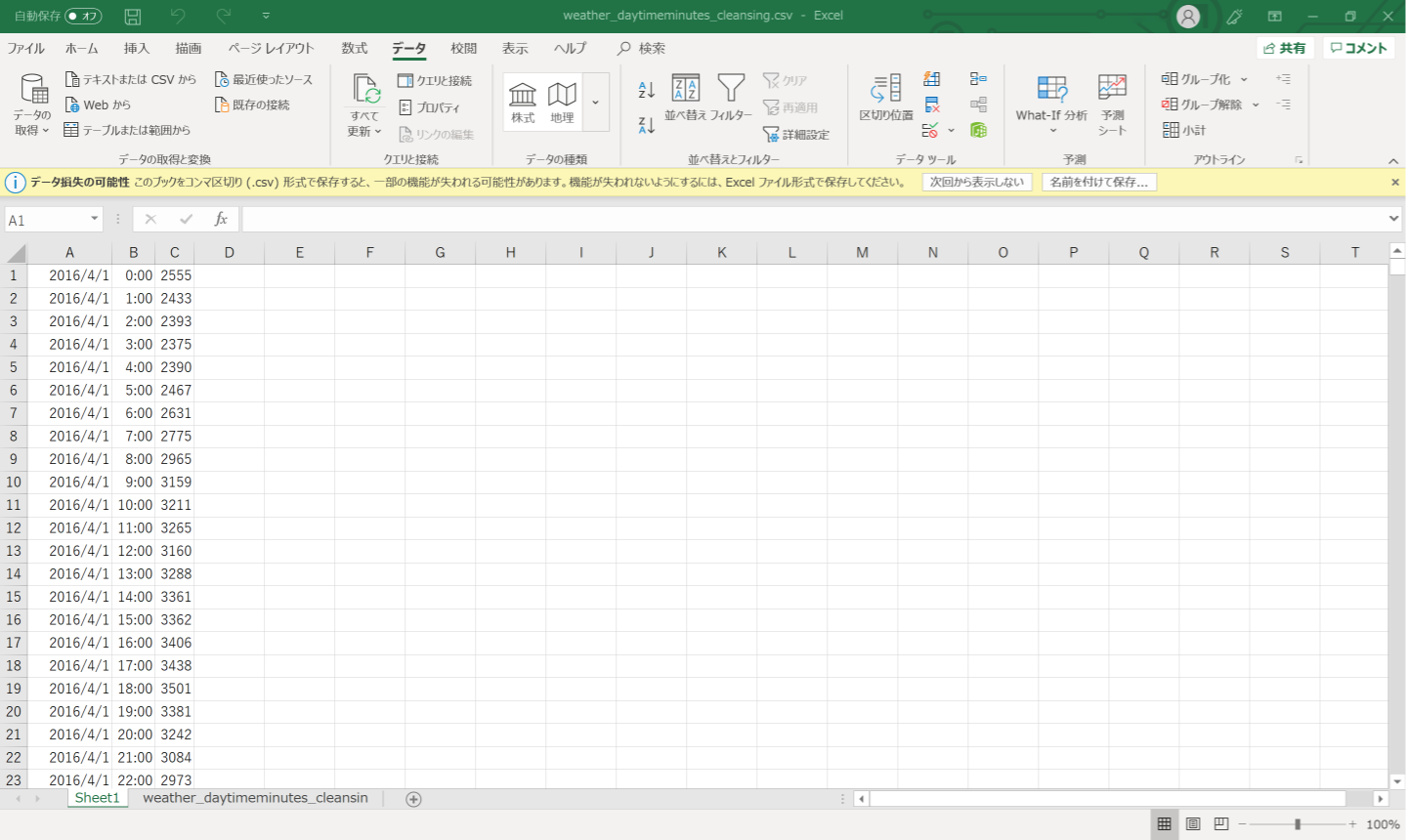Expand the data types gallery arrow
The image size is (1406, 840).
point(595,103)
